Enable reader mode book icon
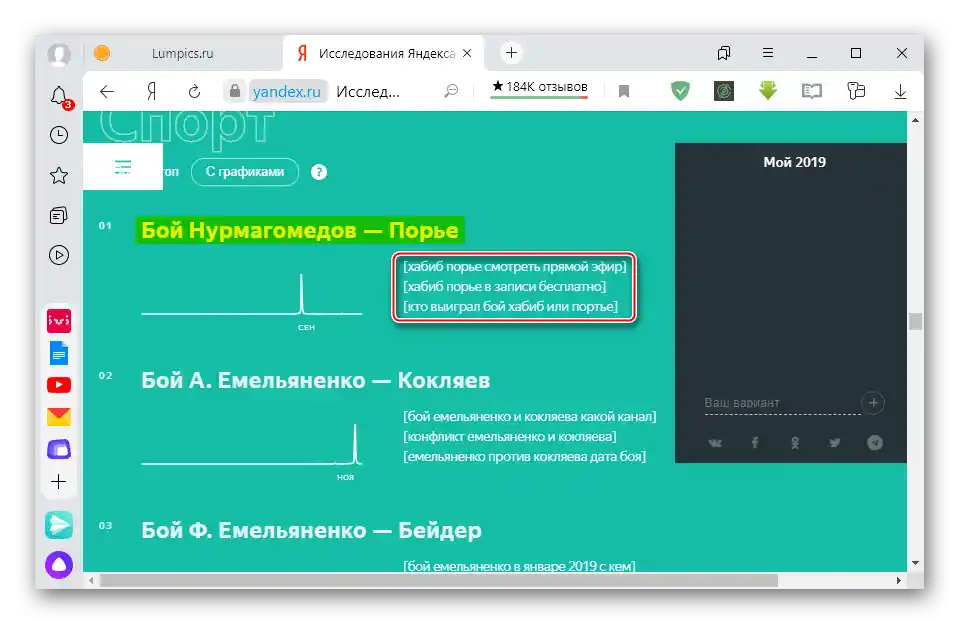 point(812,92)
